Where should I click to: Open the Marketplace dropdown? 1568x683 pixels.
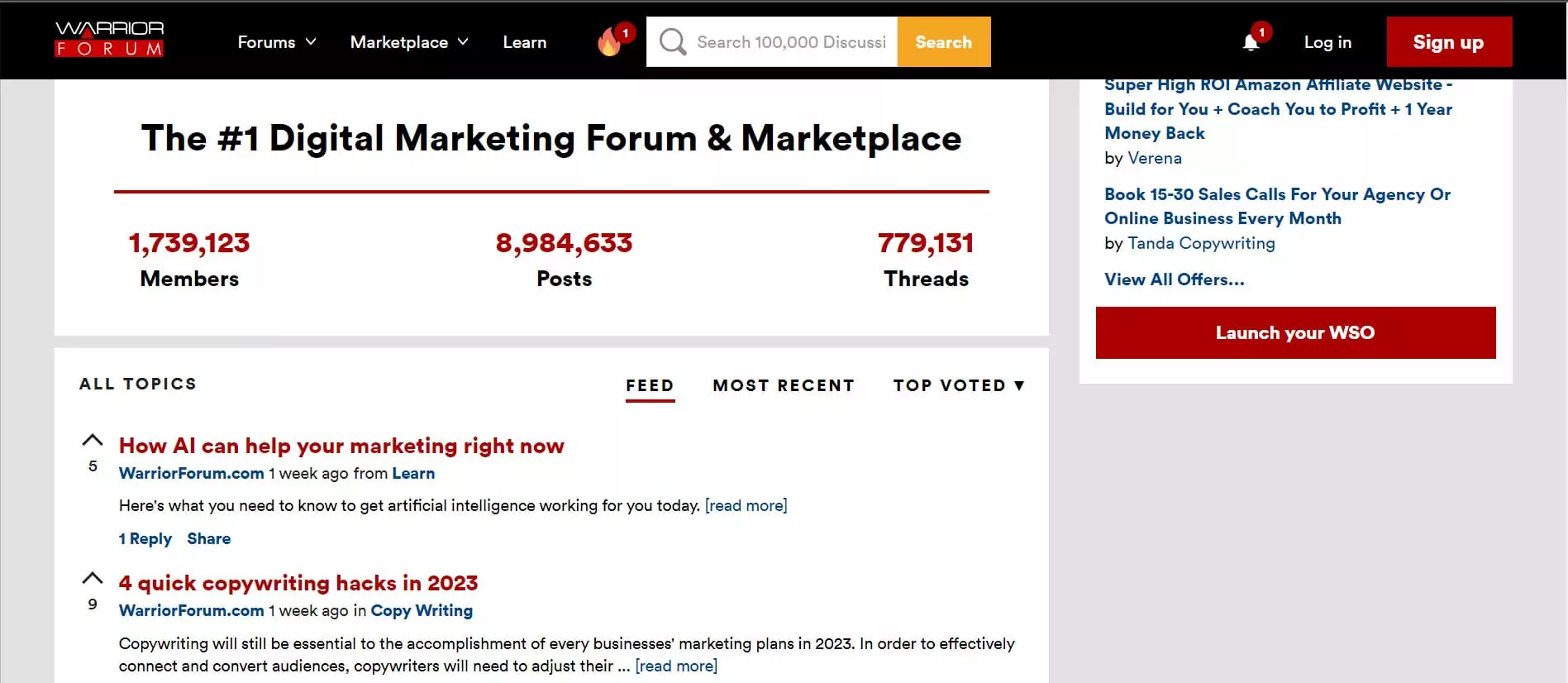pyautogui.click(x=408, y=41)
